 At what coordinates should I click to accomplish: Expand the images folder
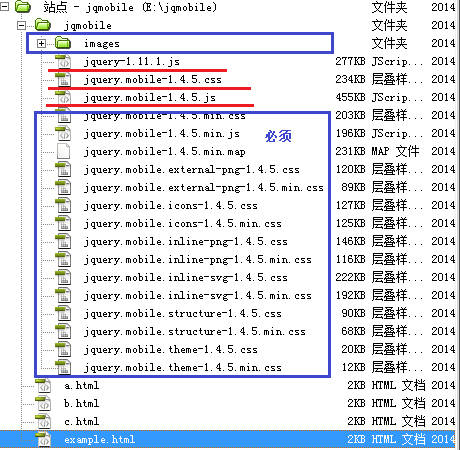(41, 43)
